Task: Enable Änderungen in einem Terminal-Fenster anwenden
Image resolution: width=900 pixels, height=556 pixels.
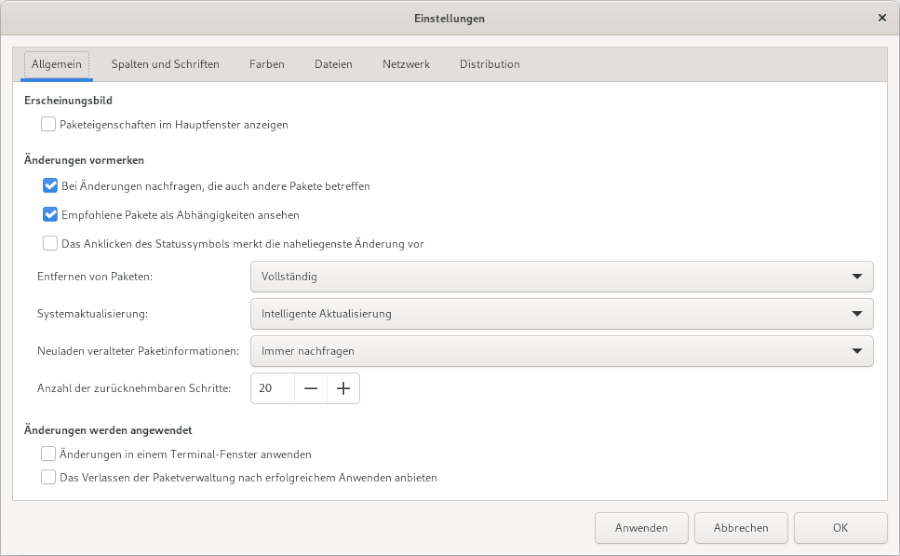Action: coord(49,454)
